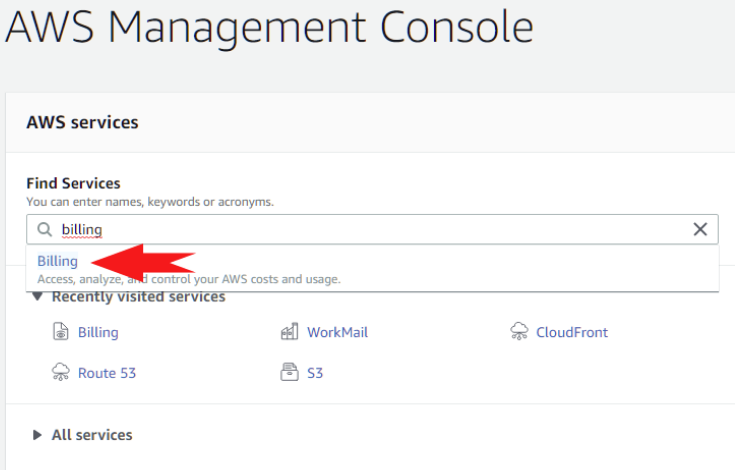The width and height of the screenshot is (735, 470).
Task: Open Billing from recently visited services
Action: tap(98, 332)
